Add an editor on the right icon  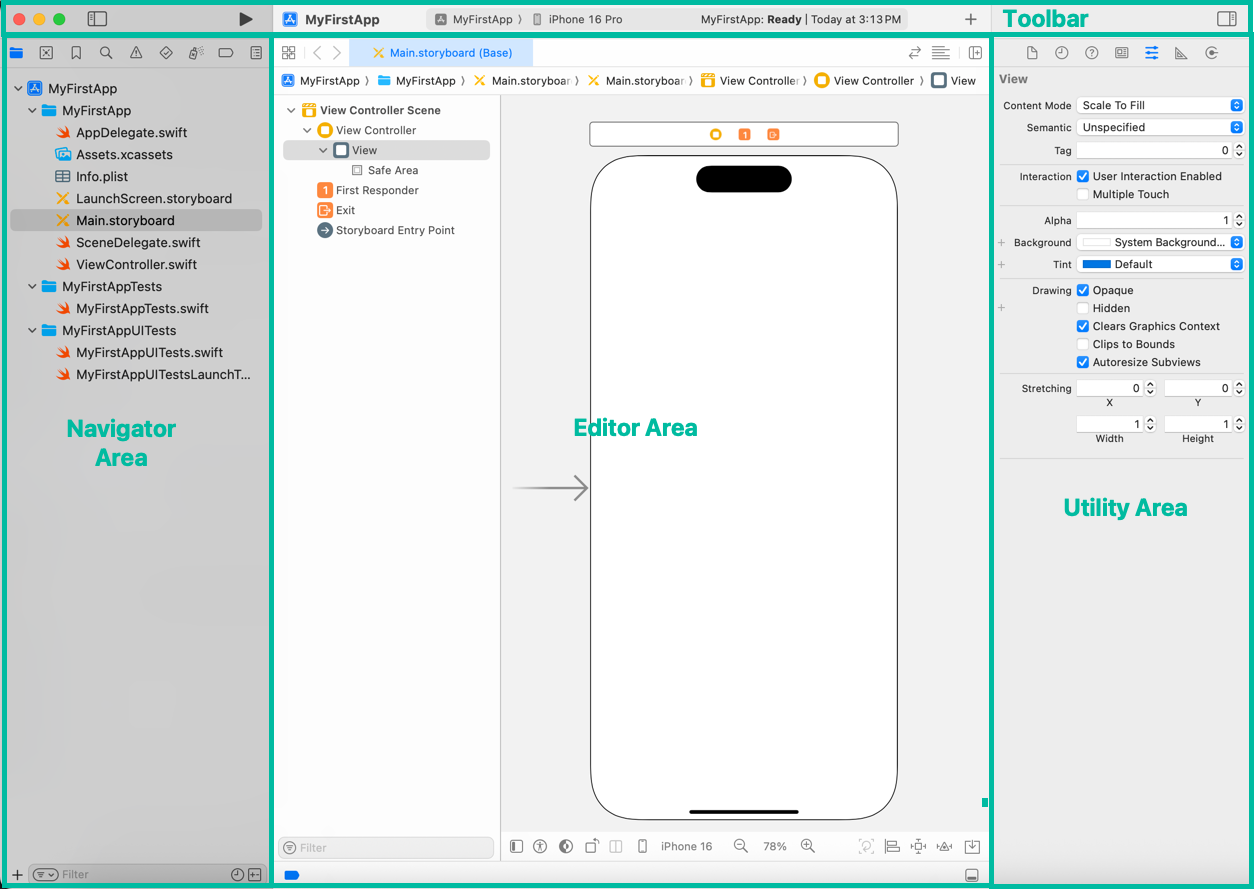point(975,53)
